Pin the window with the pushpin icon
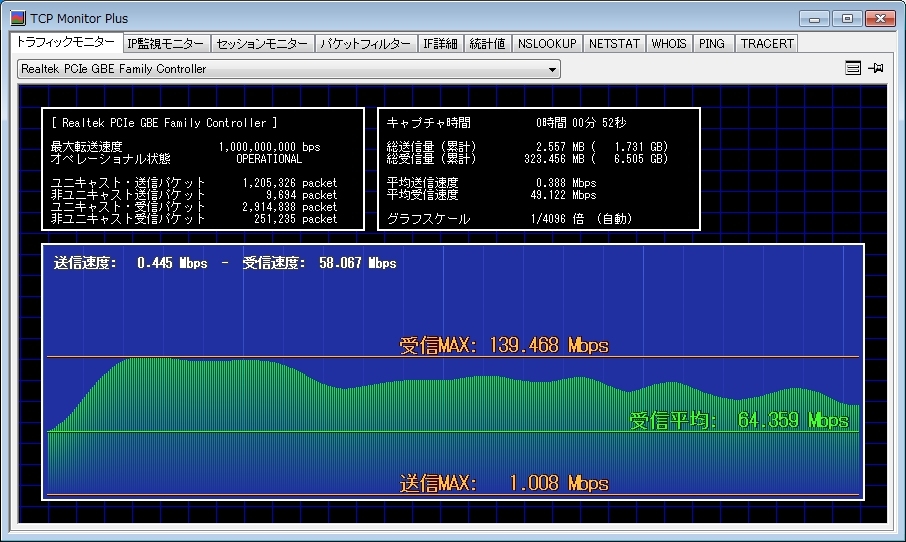 (x=876, y=68)
